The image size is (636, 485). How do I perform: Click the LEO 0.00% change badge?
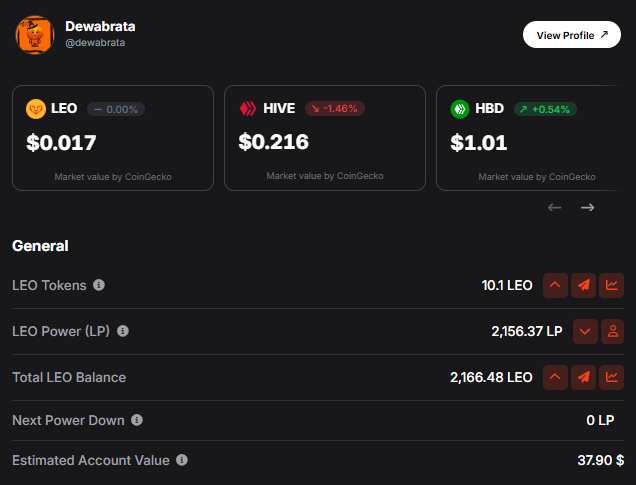pyautogui.click(x=116, y=109)
